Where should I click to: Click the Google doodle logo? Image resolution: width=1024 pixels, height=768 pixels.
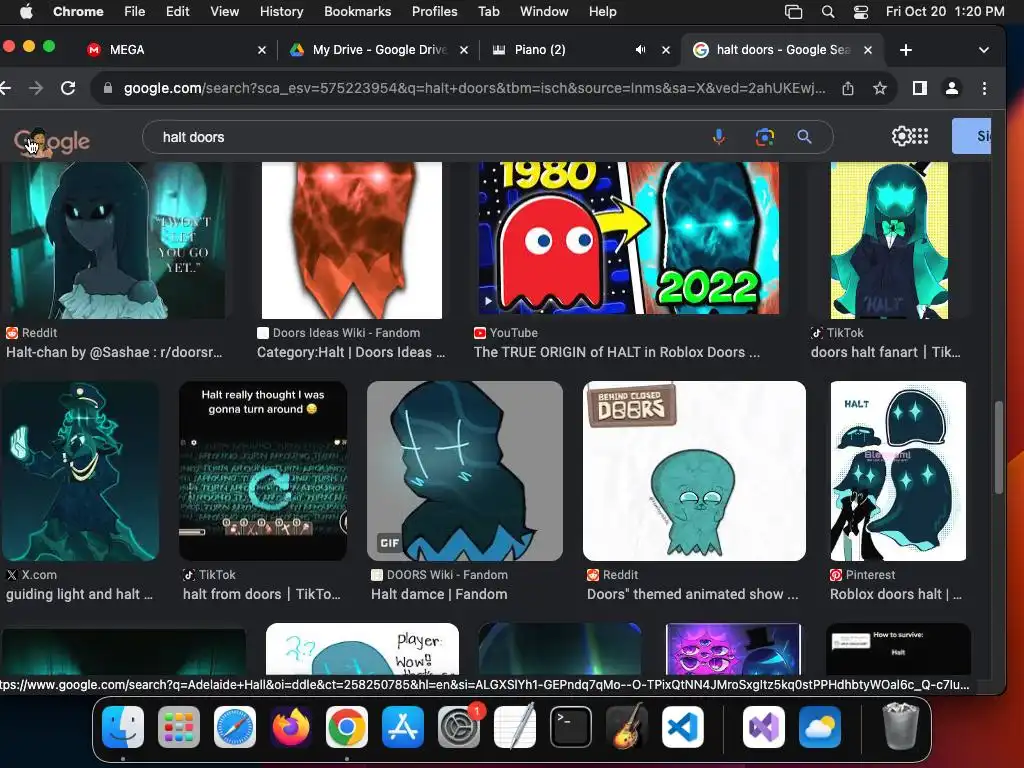pos(52,142)
